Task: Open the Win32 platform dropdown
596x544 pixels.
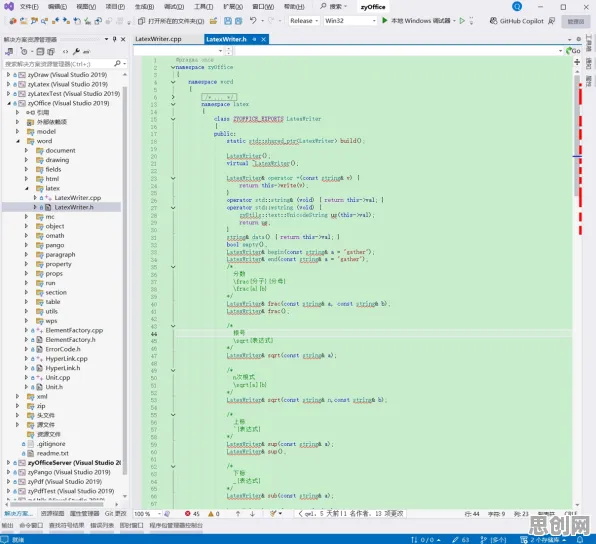Action: click(x=350, y=21)
